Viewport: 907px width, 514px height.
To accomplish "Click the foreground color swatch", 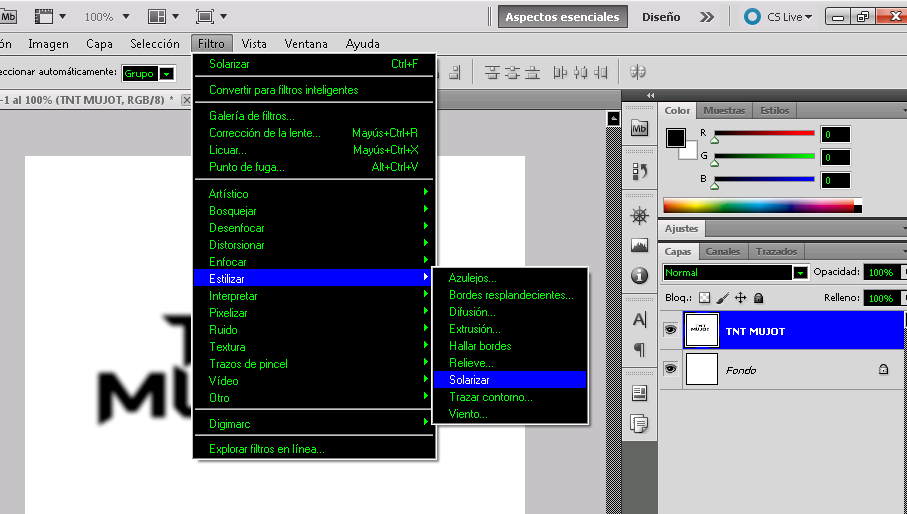I will [676, 138].
